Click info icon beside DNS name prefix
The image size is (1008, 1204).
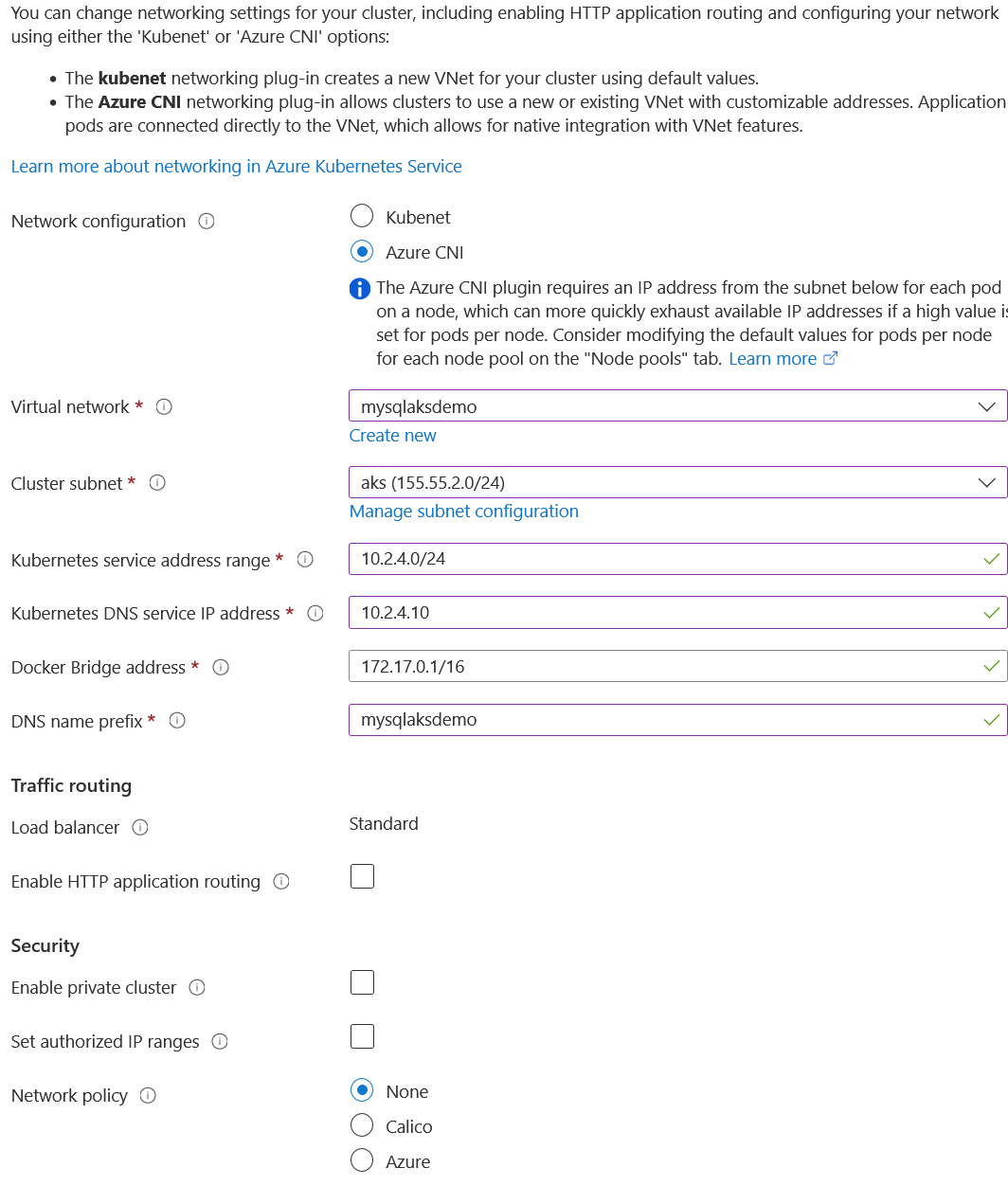177,721
